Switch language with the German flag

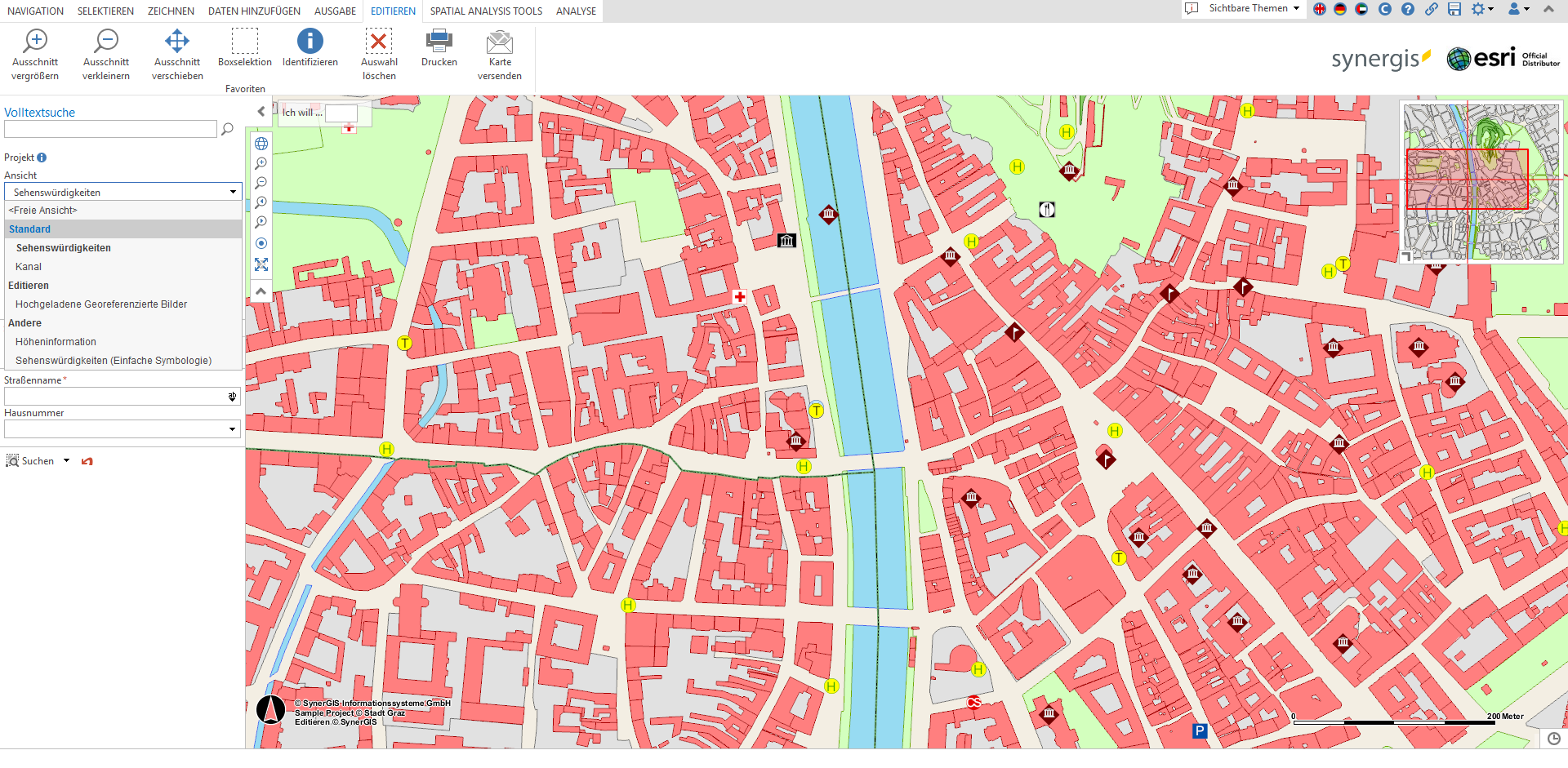[1340, 9]
